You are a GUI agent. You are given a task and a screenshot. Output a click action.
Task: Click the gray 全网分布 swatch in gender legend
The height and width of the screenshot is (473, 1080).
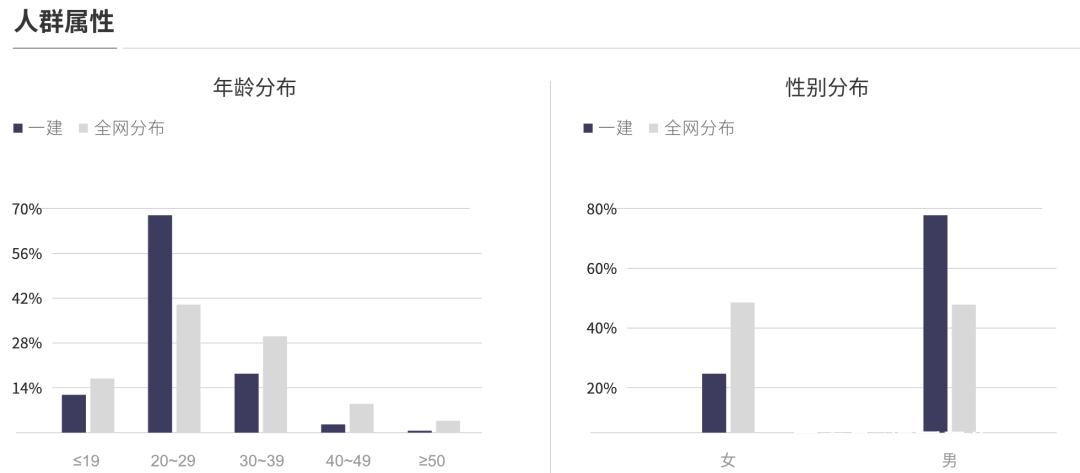click(654, 128)
